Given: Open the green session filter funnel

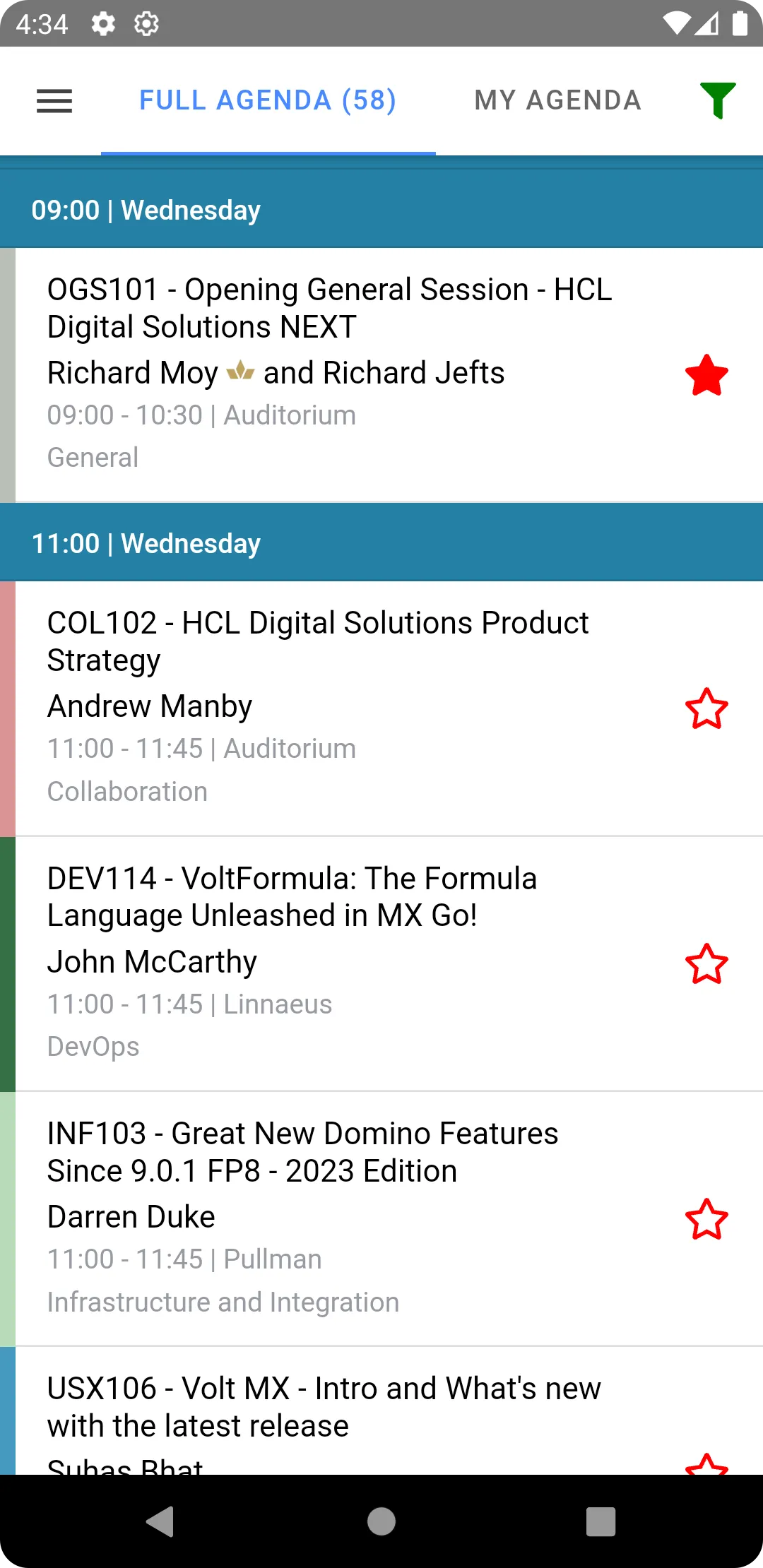Looking at the screenshot, I should coord(718,100).
